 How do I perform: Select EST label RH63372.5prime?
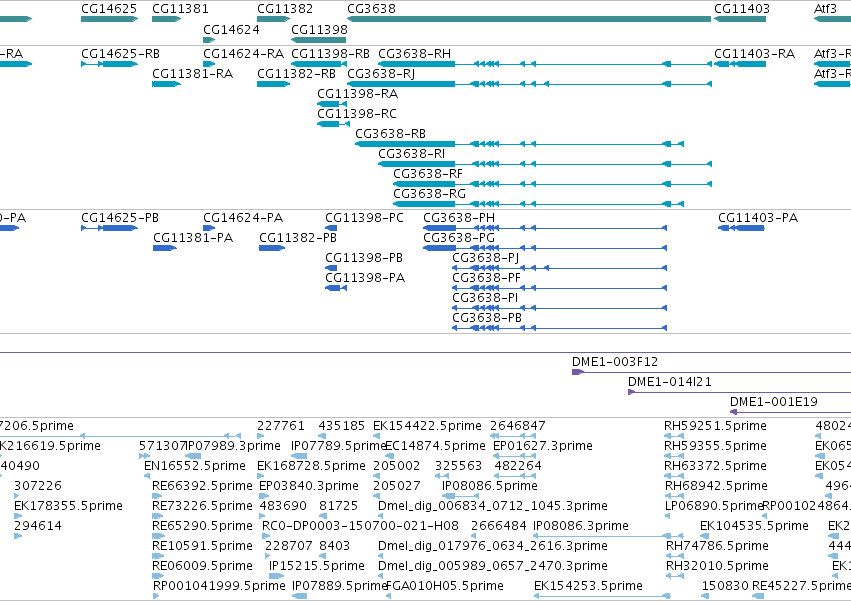pyautogui.click(x=716, y=466)
